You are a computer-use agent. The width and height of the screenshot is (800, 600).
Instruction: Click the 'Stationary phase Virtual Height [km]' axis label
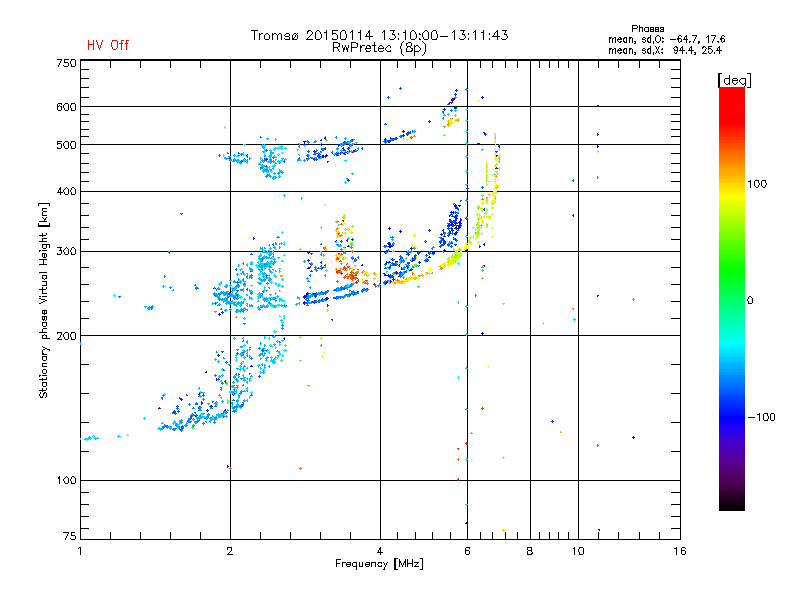(x=43, y=300)
